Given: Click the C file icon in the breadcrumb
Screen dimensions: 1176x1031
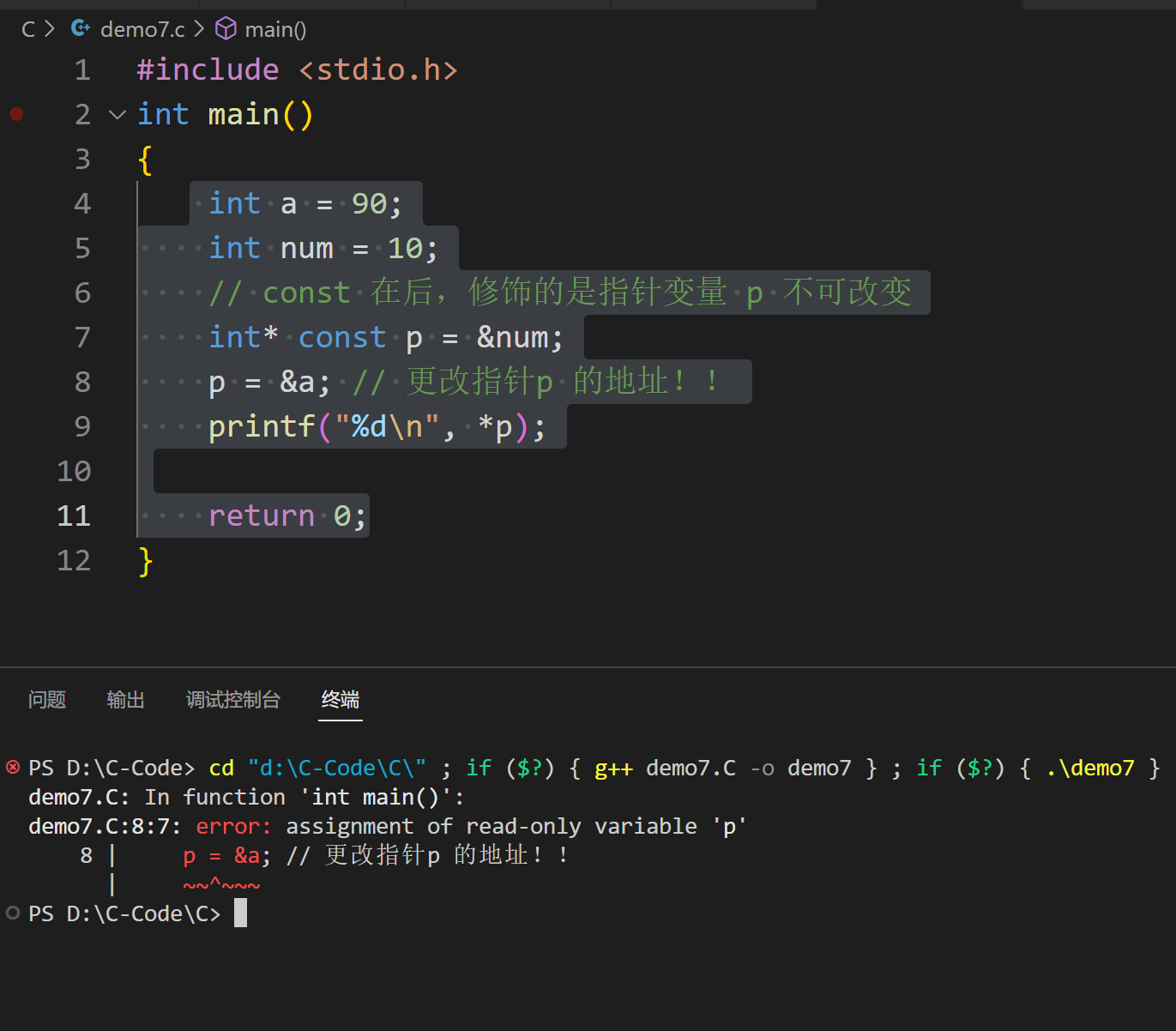Looking at the screenshot, I should pyautogui.click(x=81, y=29).
